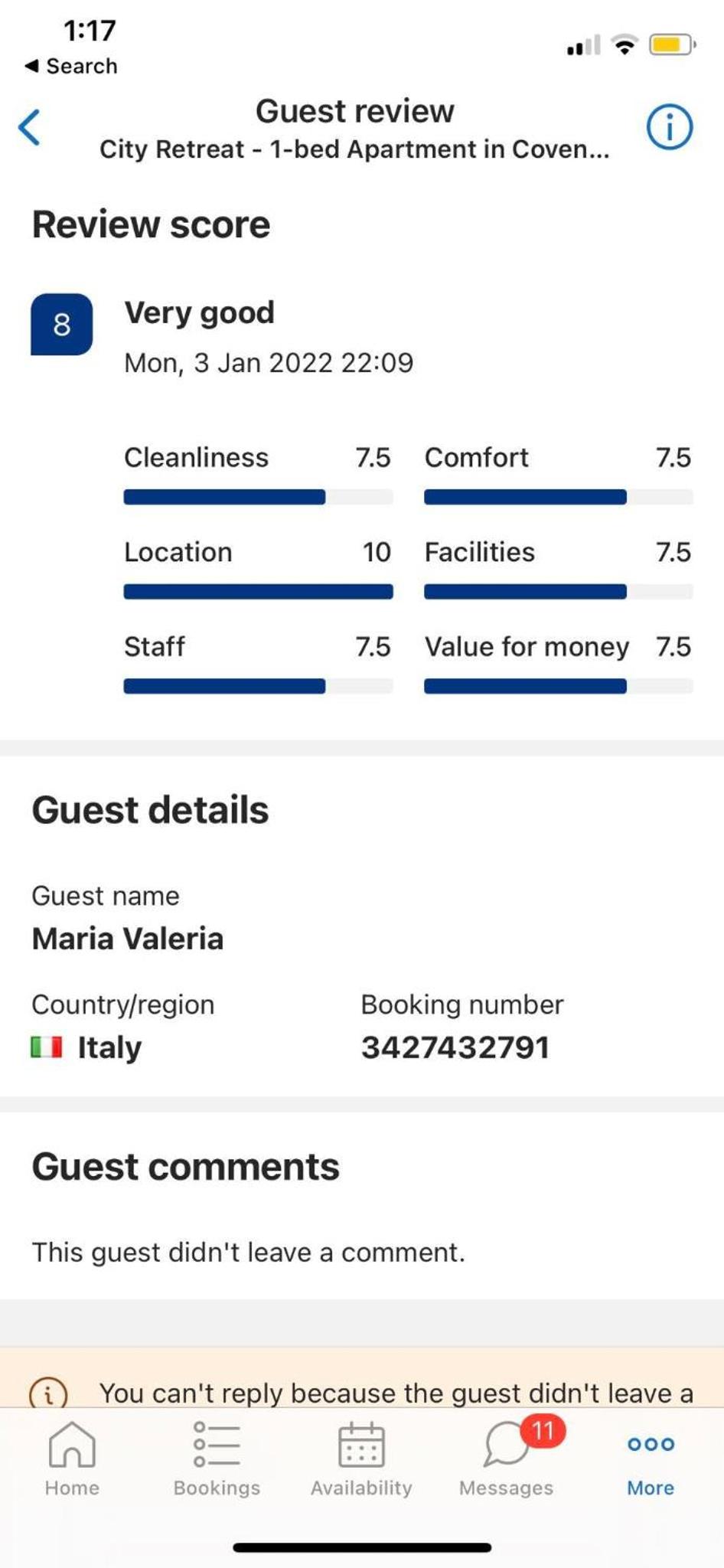Open the Bookings list icon

pos(217,1445)
